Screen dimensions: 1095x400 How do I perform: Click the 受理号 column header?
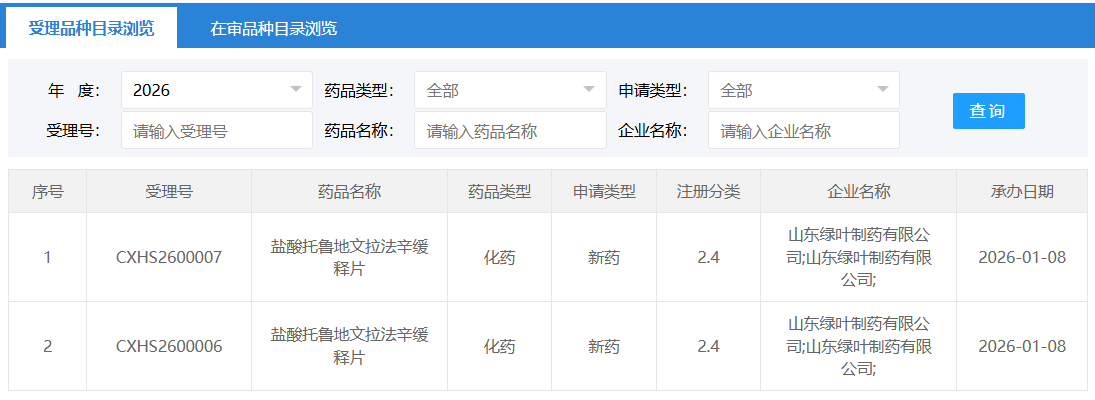click(168, 192)
